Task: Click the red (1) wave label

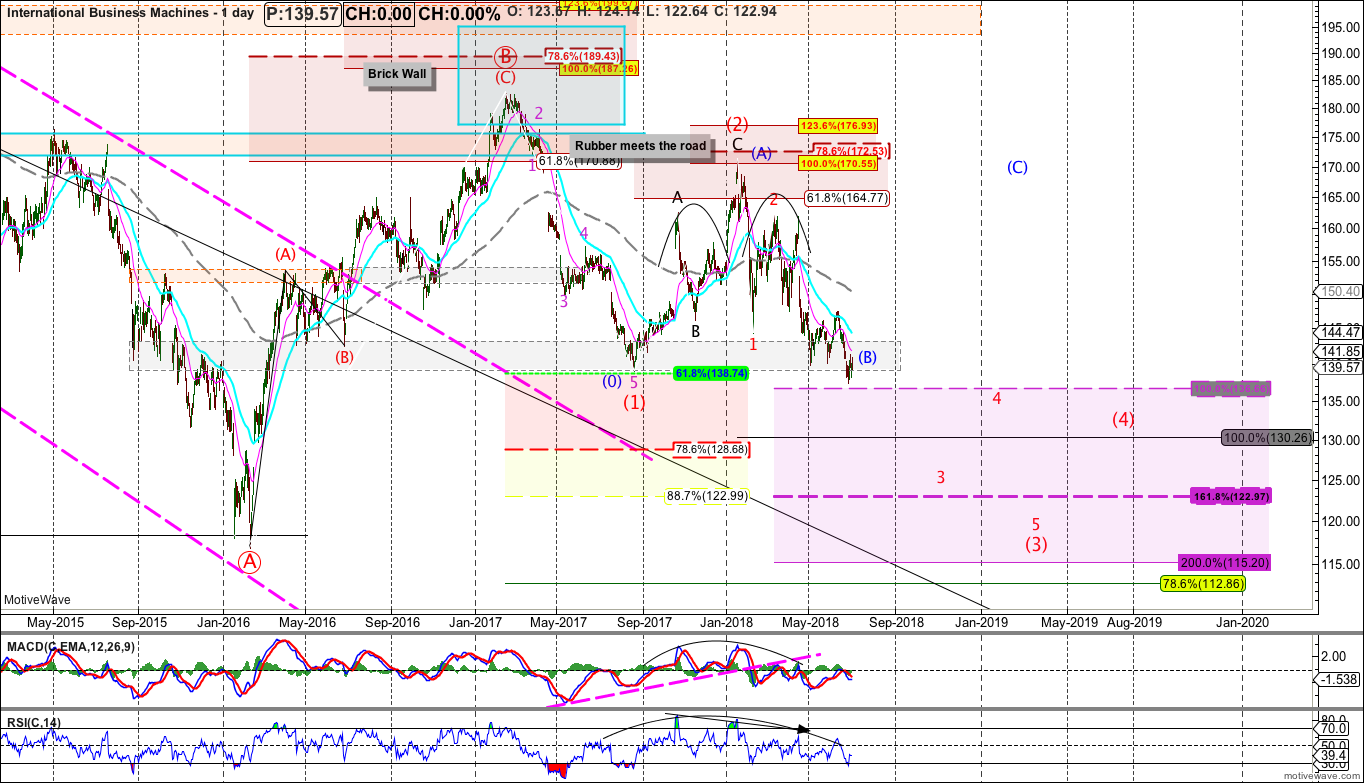Action: click(635, 402)
